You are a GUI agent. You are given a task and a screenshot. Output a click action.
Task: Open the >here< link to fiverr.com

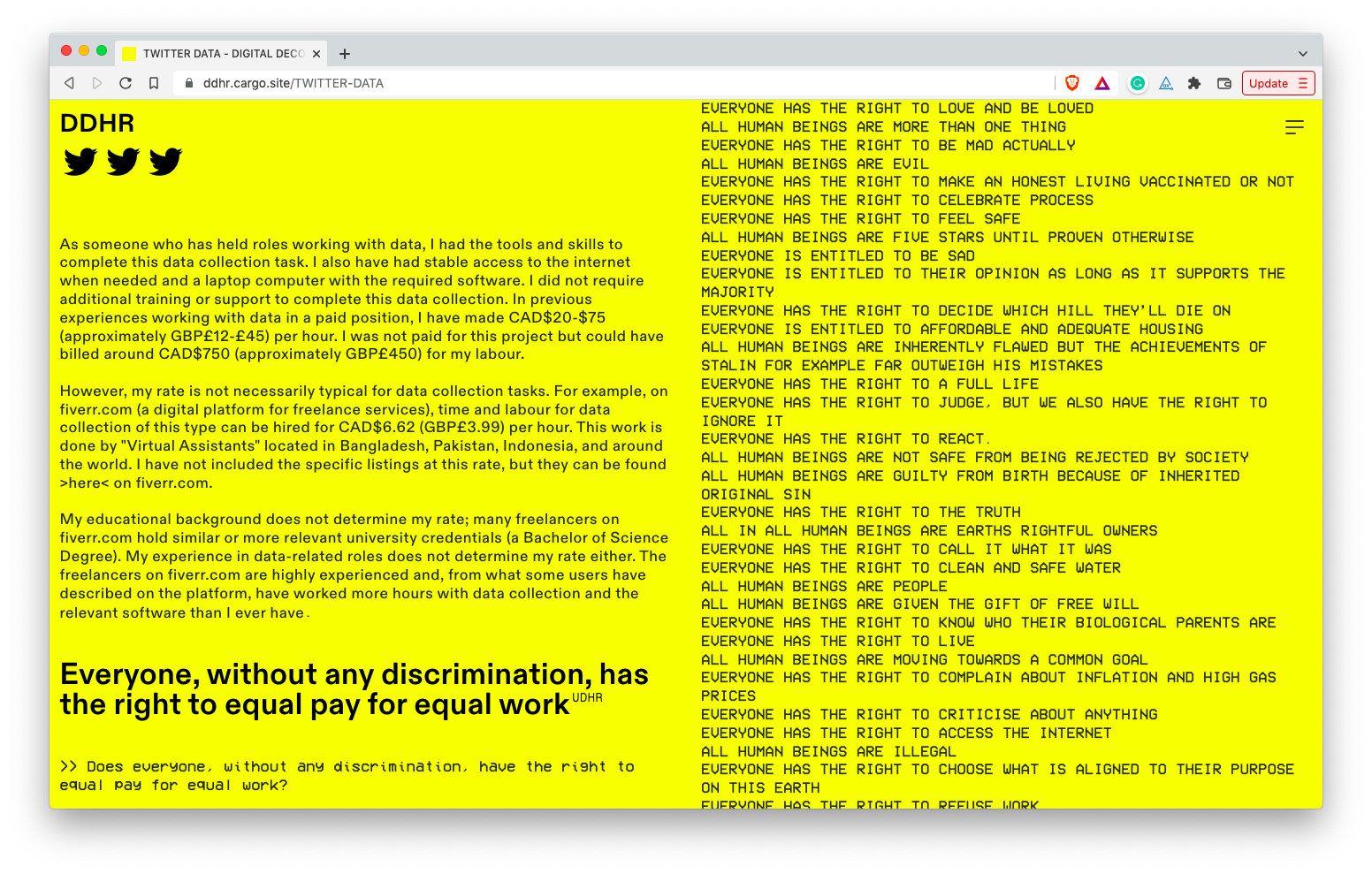[85, 483]
